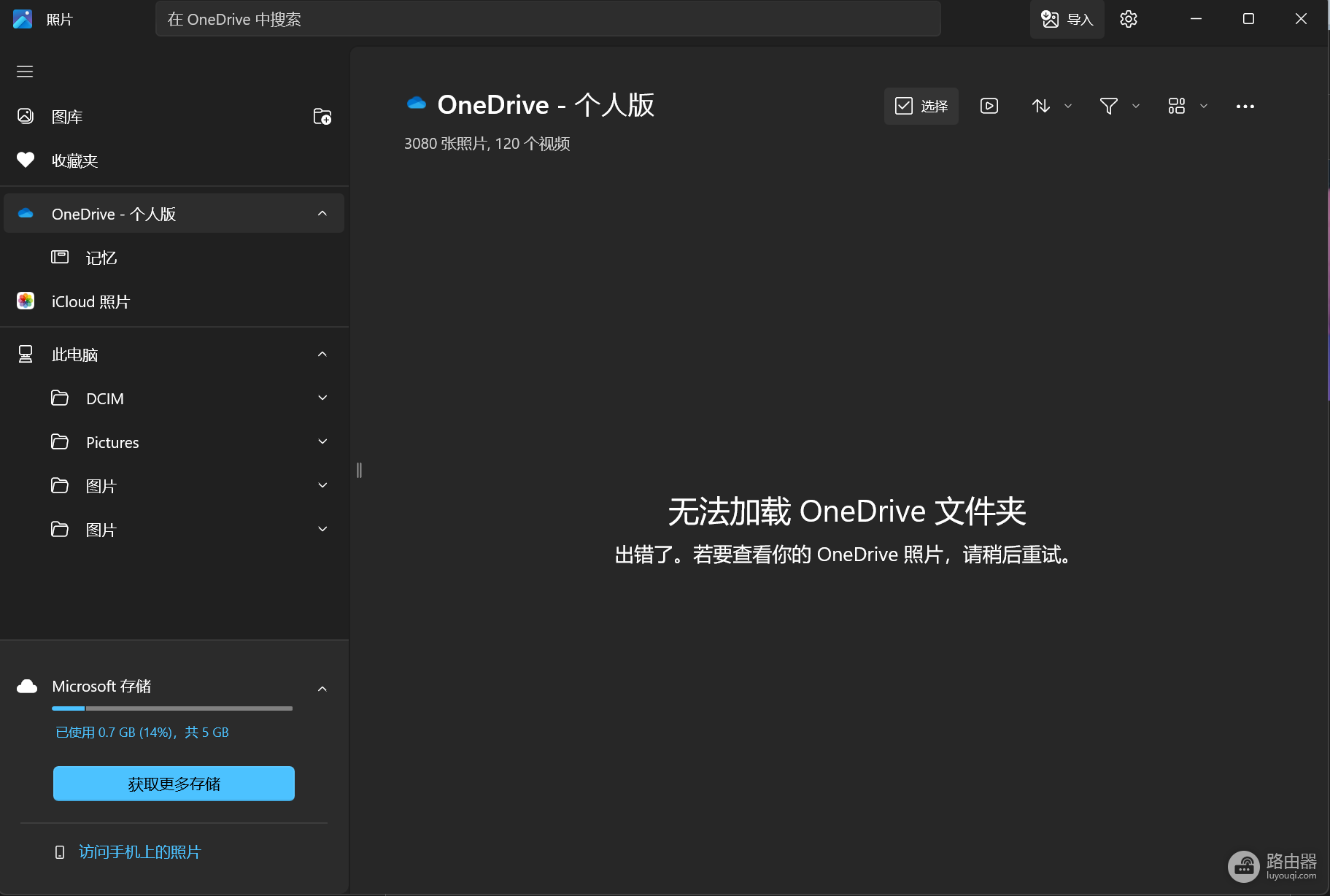Click the Microsoft 存储 cloud icon
The height and width of the screenshot is (896, 1330).
click(x=26, y=686)
